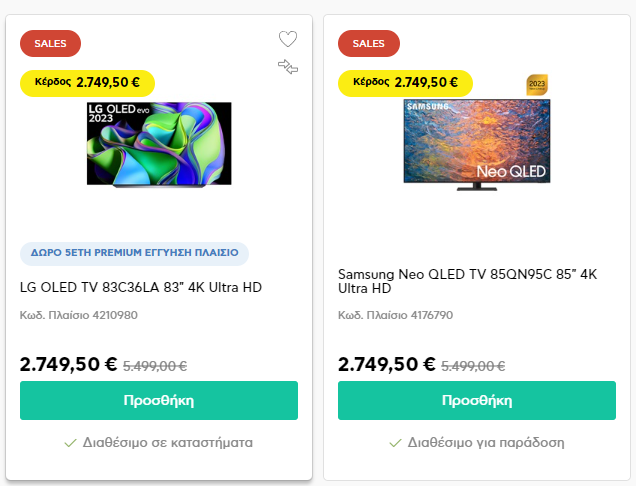Click the LG TV's 2.749,50 € price
636x486 pixels.
pyautogui.click(x=68, y=365)
